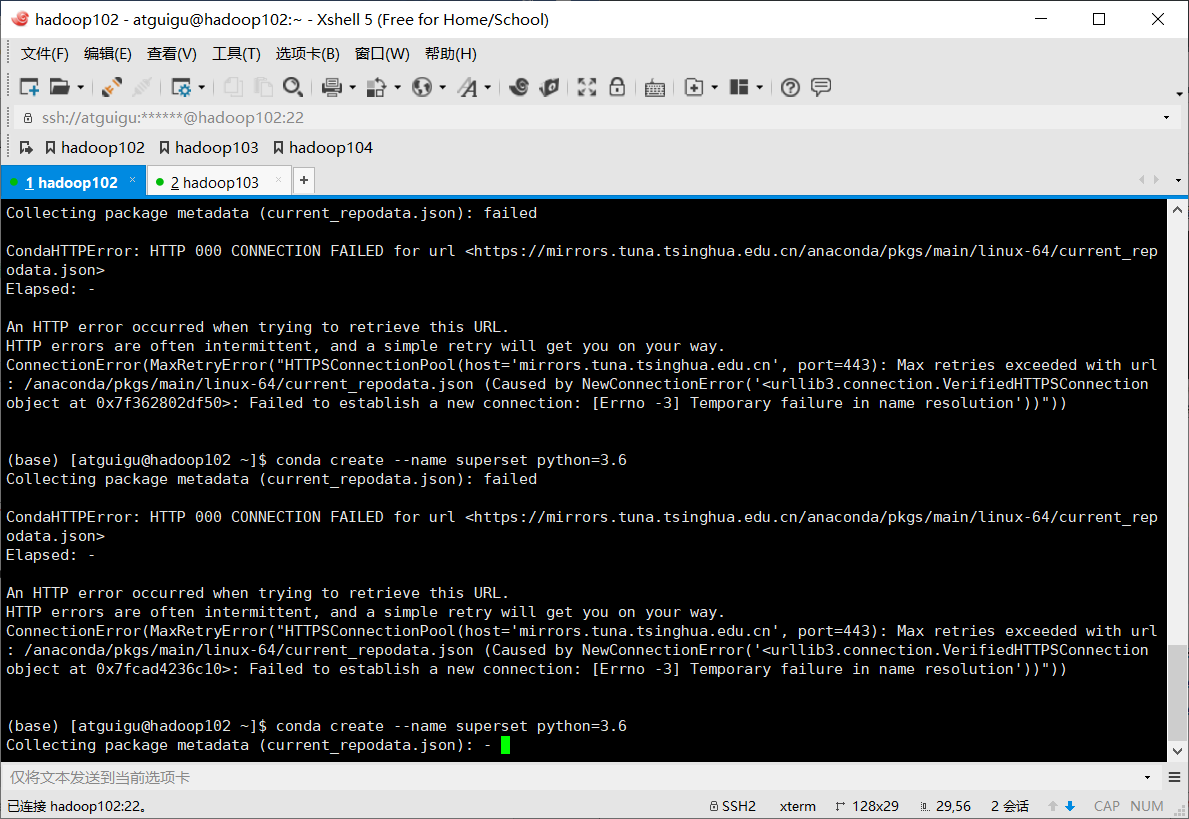The height and width of the screenshot is (819, 1189).
Task: Open the 工具(T) menu
Action: (x=237, y=54)
